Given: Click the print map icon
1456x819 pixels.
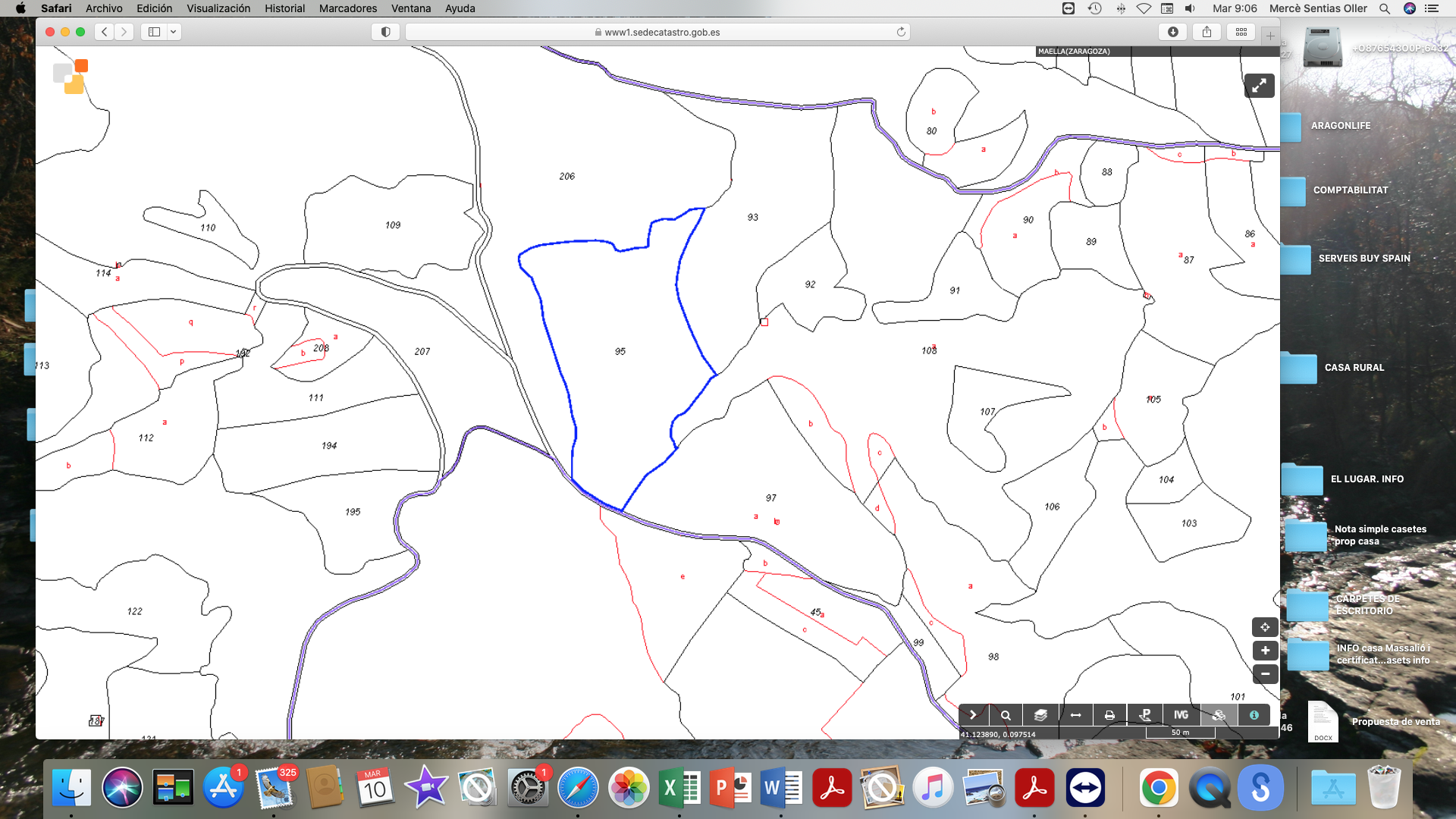Looking at the screenshot, I should click(1109, 715).
